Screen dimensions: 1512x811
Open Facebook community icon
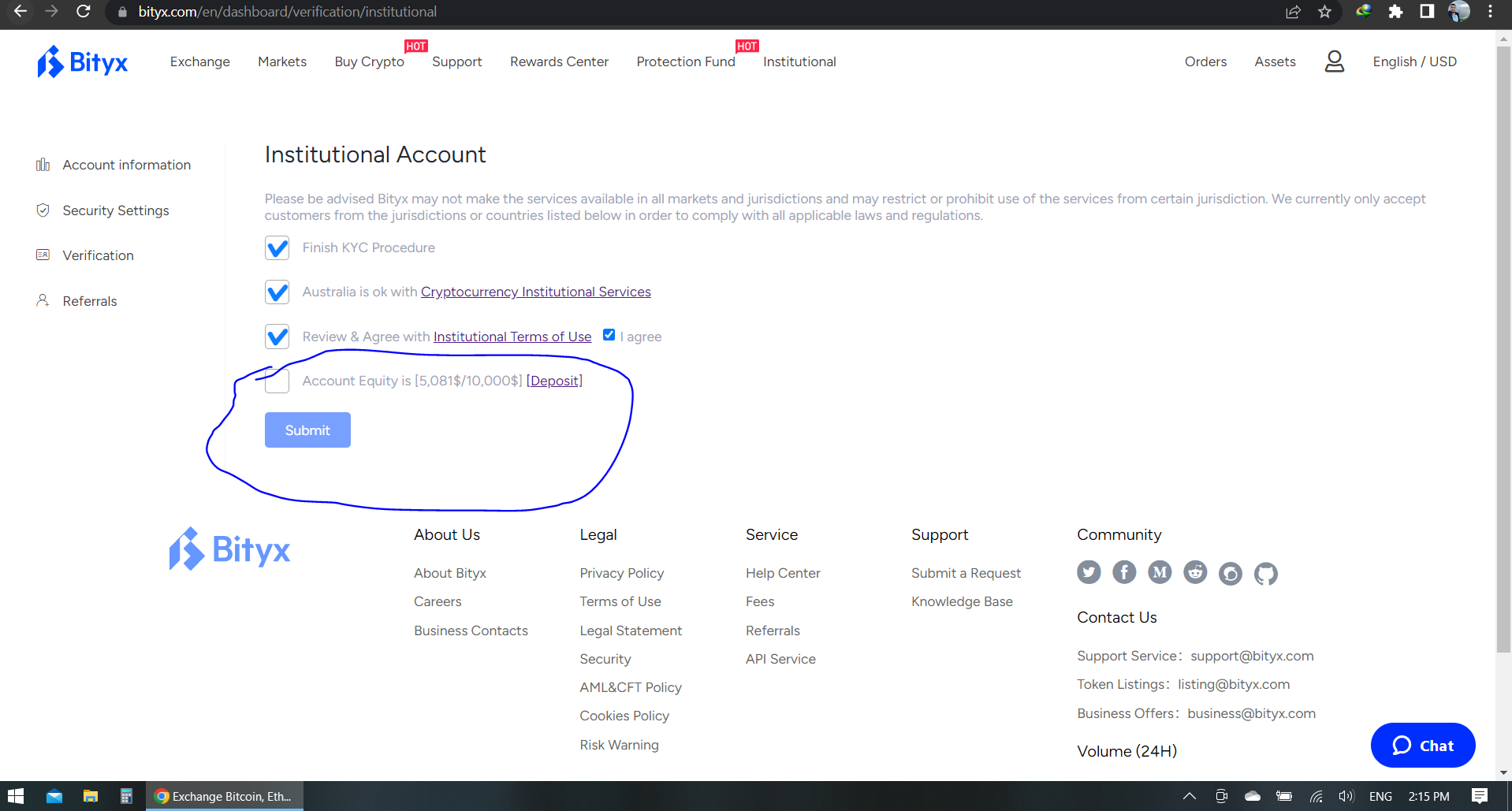[x=1124, y=573]
